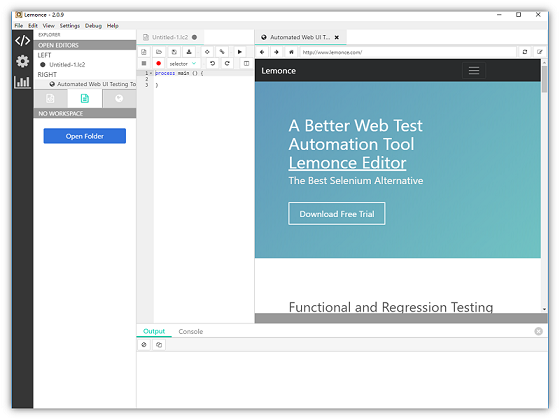The image size is (560, 420).
Task: Click the URL address input field
Action: (x=408, y=52)
